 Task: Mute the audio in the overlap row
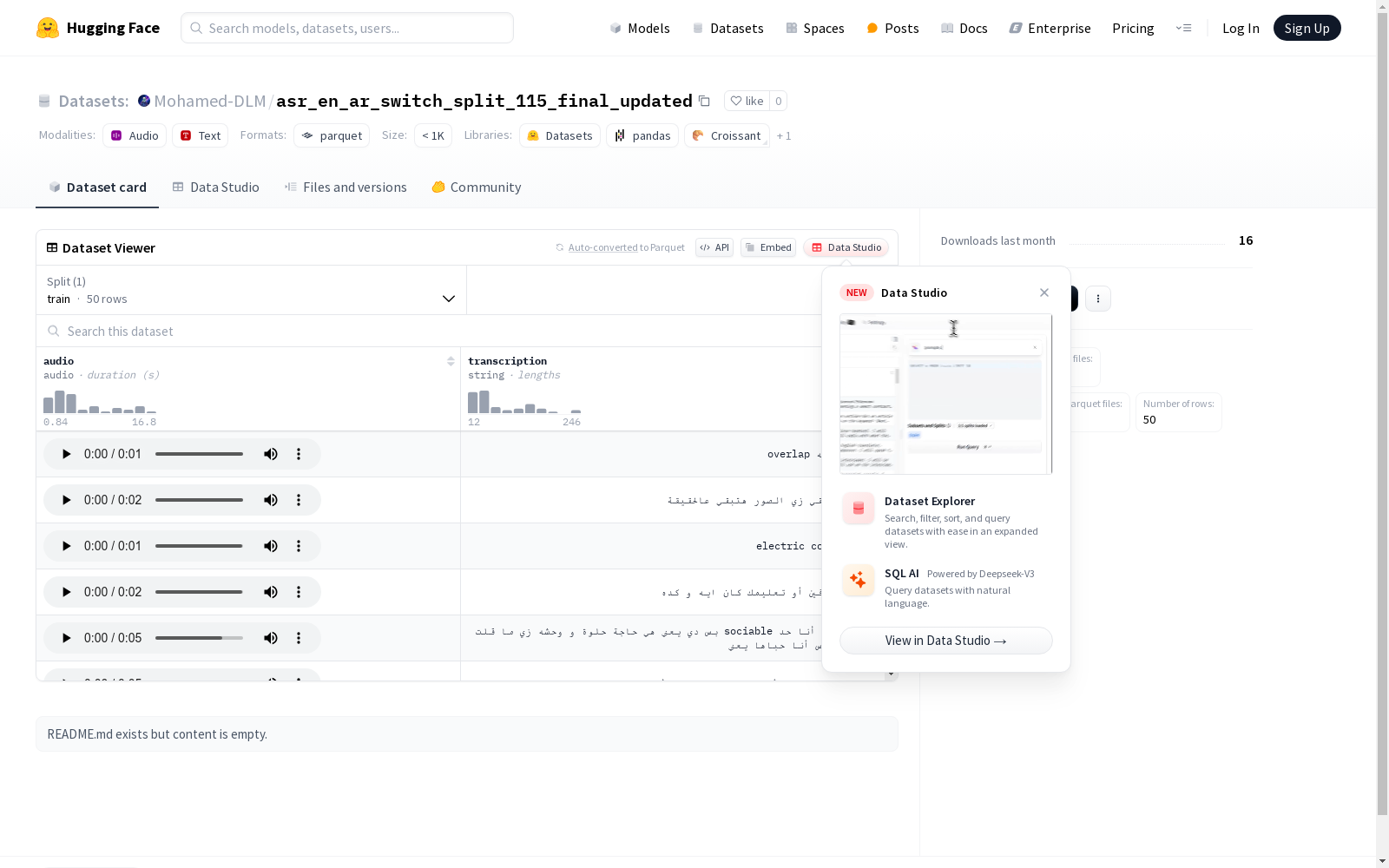[x=271, y=454]
